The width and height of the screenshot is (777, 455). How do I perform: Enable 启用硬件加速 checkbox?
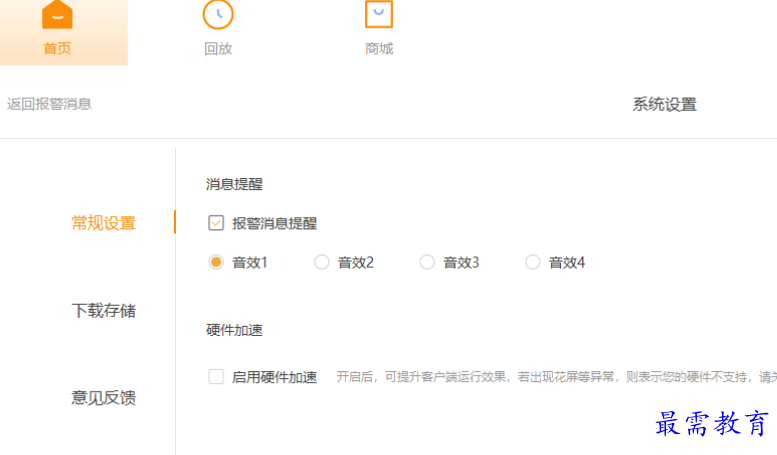(216, 377)
